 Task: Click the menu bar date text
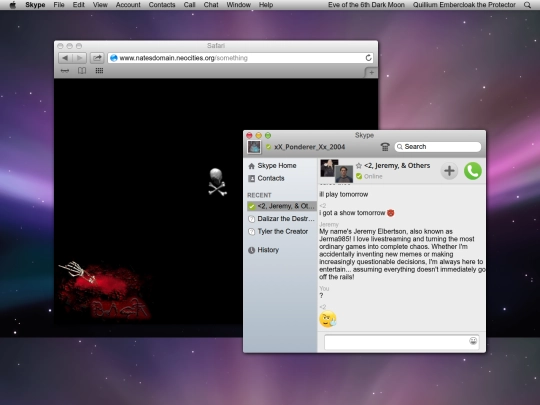coord(366,5)
